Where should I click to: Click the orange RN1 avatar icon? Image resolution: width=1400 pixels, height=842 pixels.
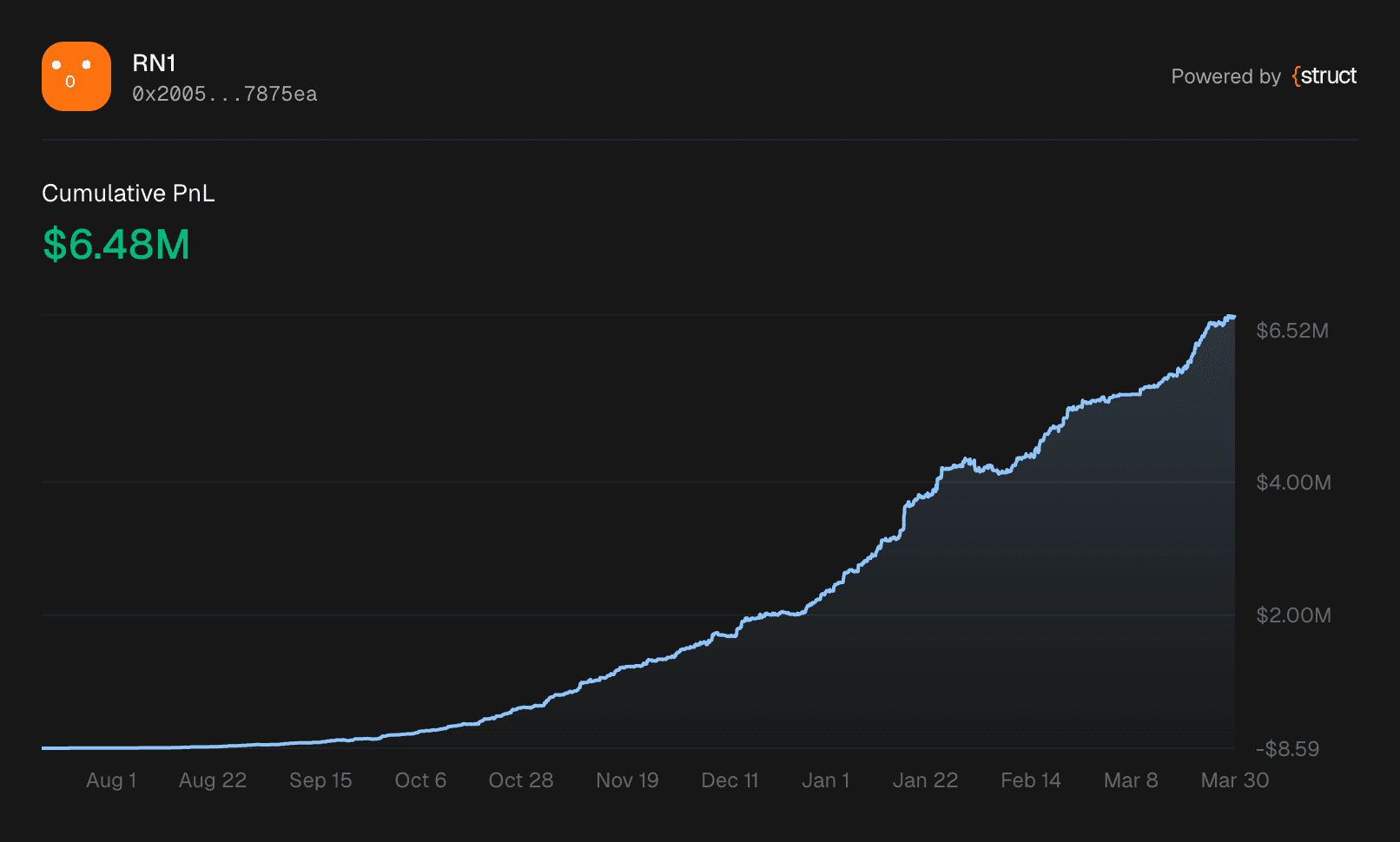(x=76, y=76)
